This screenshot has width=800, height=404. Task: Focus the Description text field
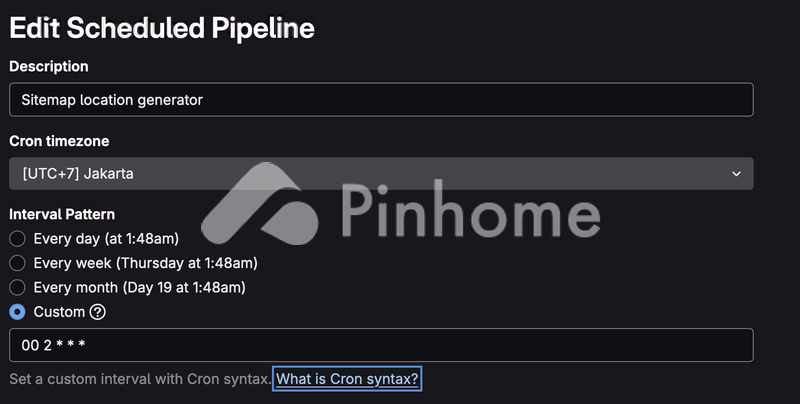click(380, 99)
